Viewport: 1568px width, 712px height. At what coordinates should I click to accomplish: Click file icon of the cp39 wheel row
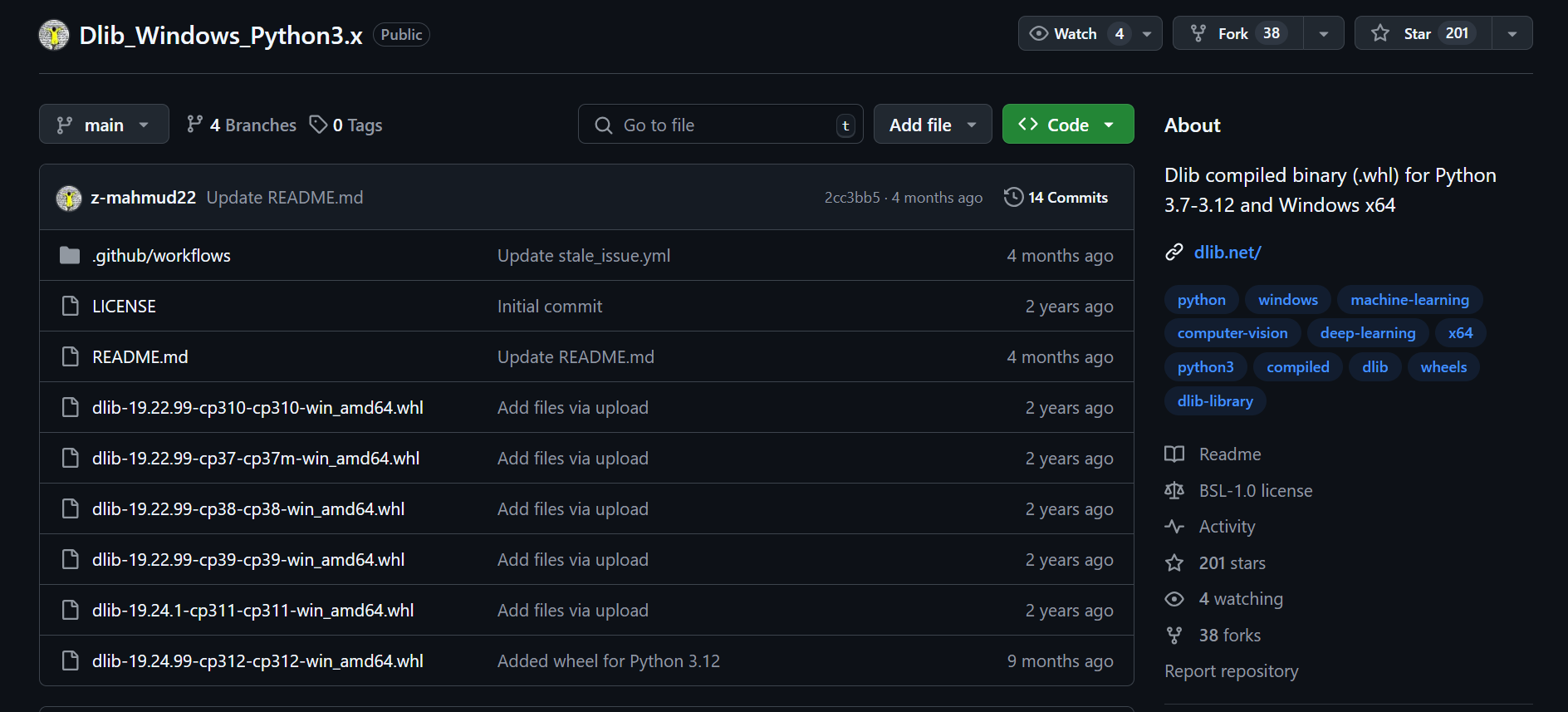tap(71, 559)
